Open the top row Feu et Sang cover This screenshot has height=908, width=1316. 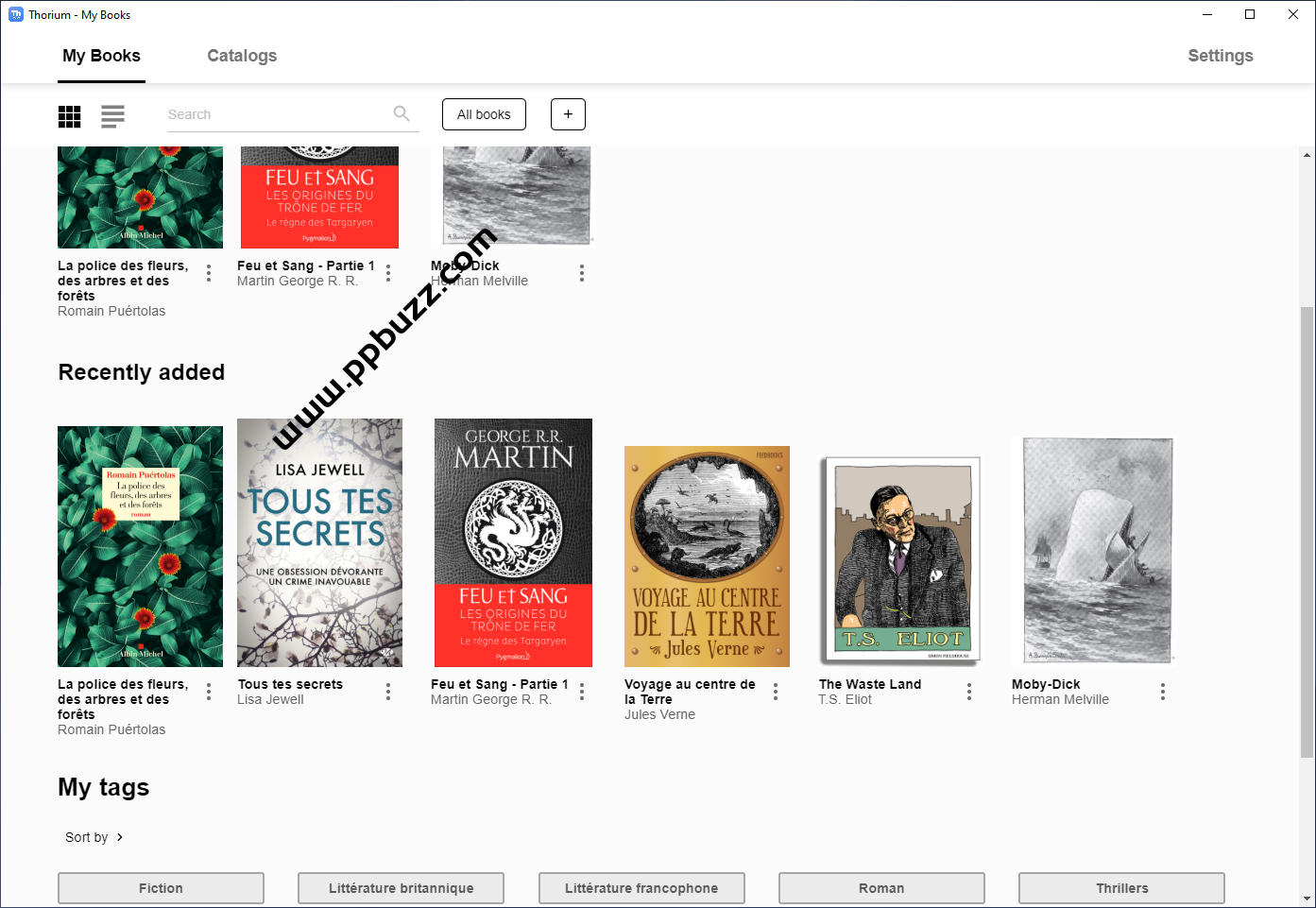[x=319, y=197]
